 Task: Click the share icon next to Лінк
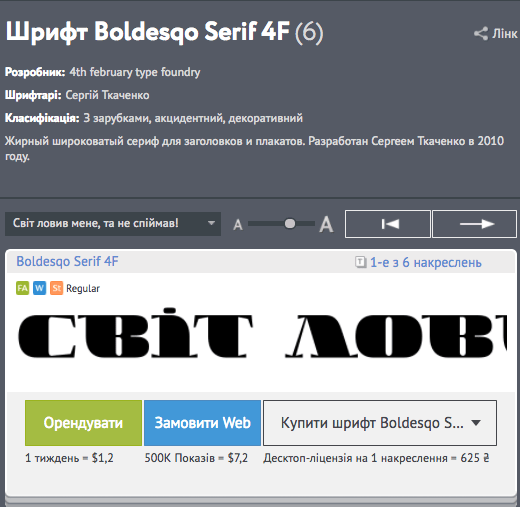pyautogui.click(x=481, y=34)
